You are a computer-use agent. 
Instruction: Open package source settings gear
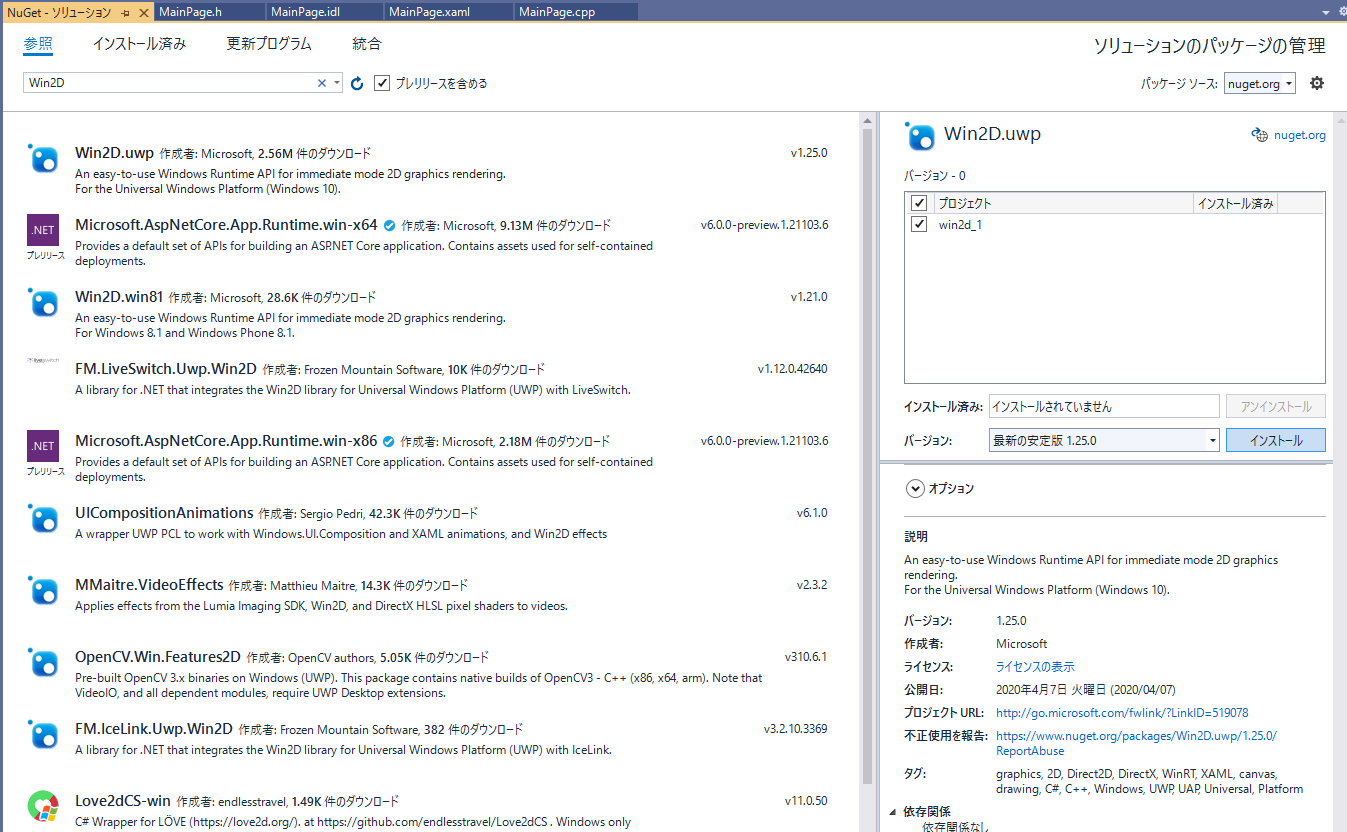tap(1317, 83)
